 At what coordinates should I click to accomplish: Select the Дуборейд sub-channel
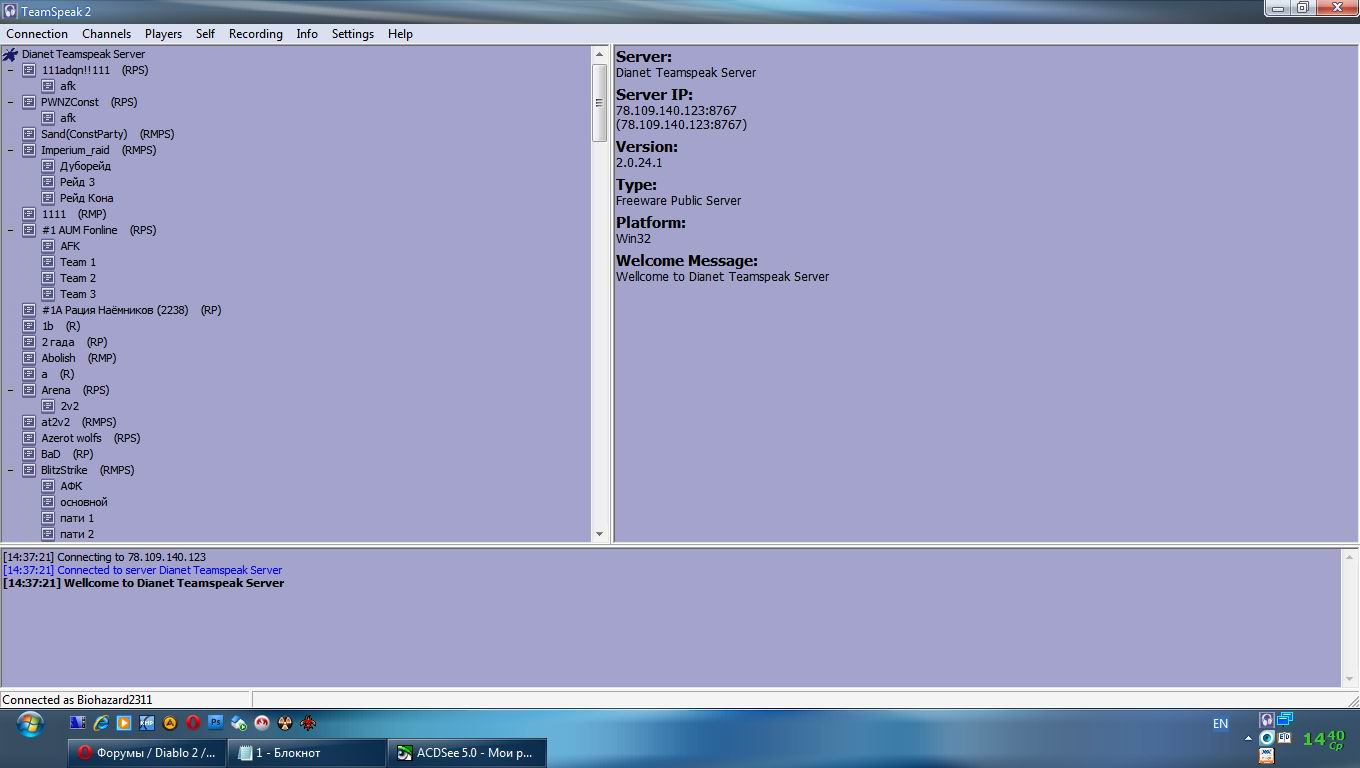coord(85,166)
